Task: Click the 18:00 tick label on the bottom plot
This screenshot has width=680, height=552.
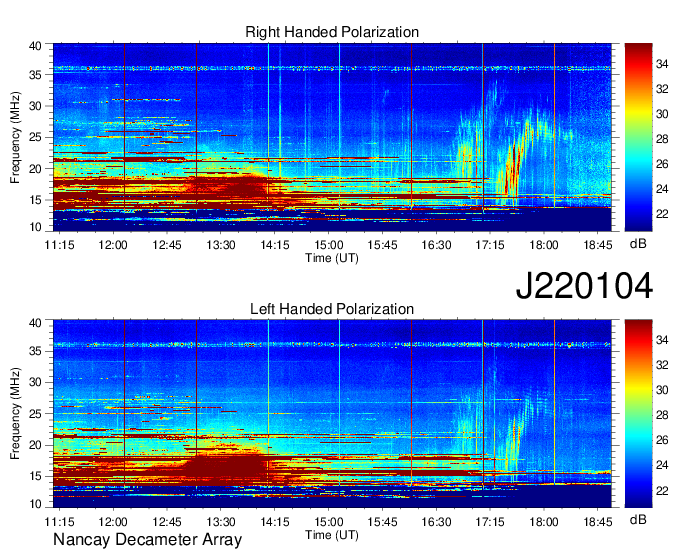Action: coord(544,522)
